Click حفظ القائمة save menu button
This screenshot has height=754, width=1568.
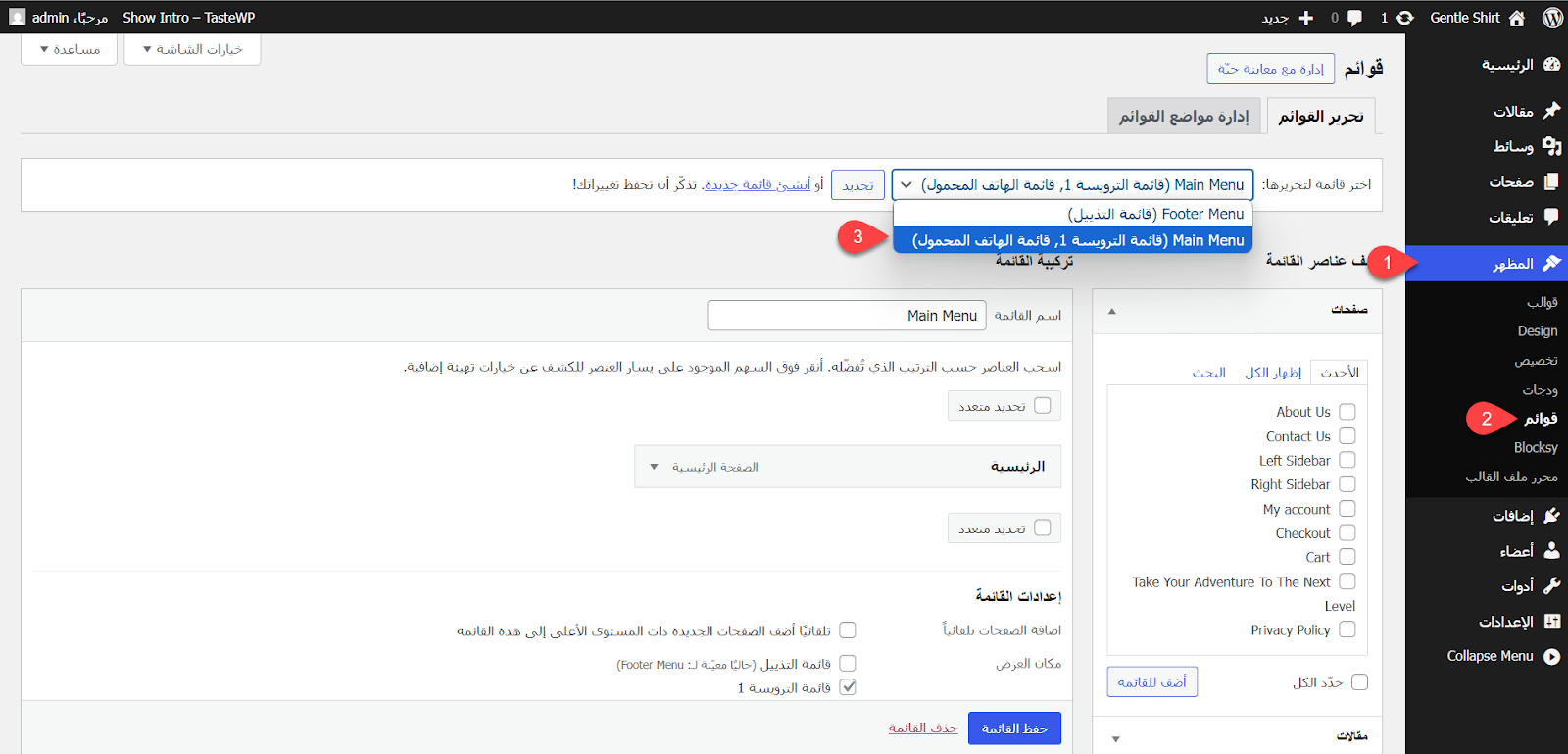pos(1014,729)
